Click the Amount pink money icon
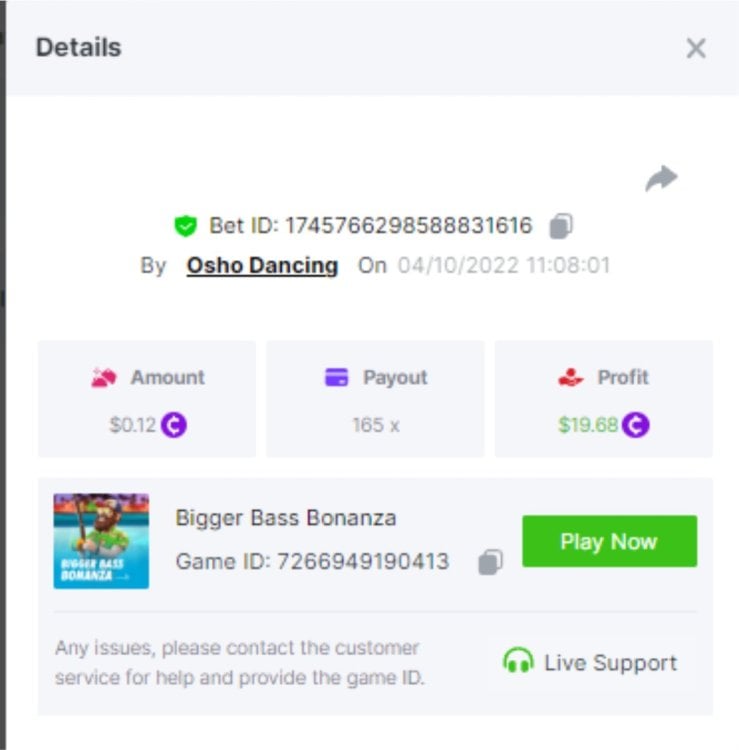 click(104, 377)
